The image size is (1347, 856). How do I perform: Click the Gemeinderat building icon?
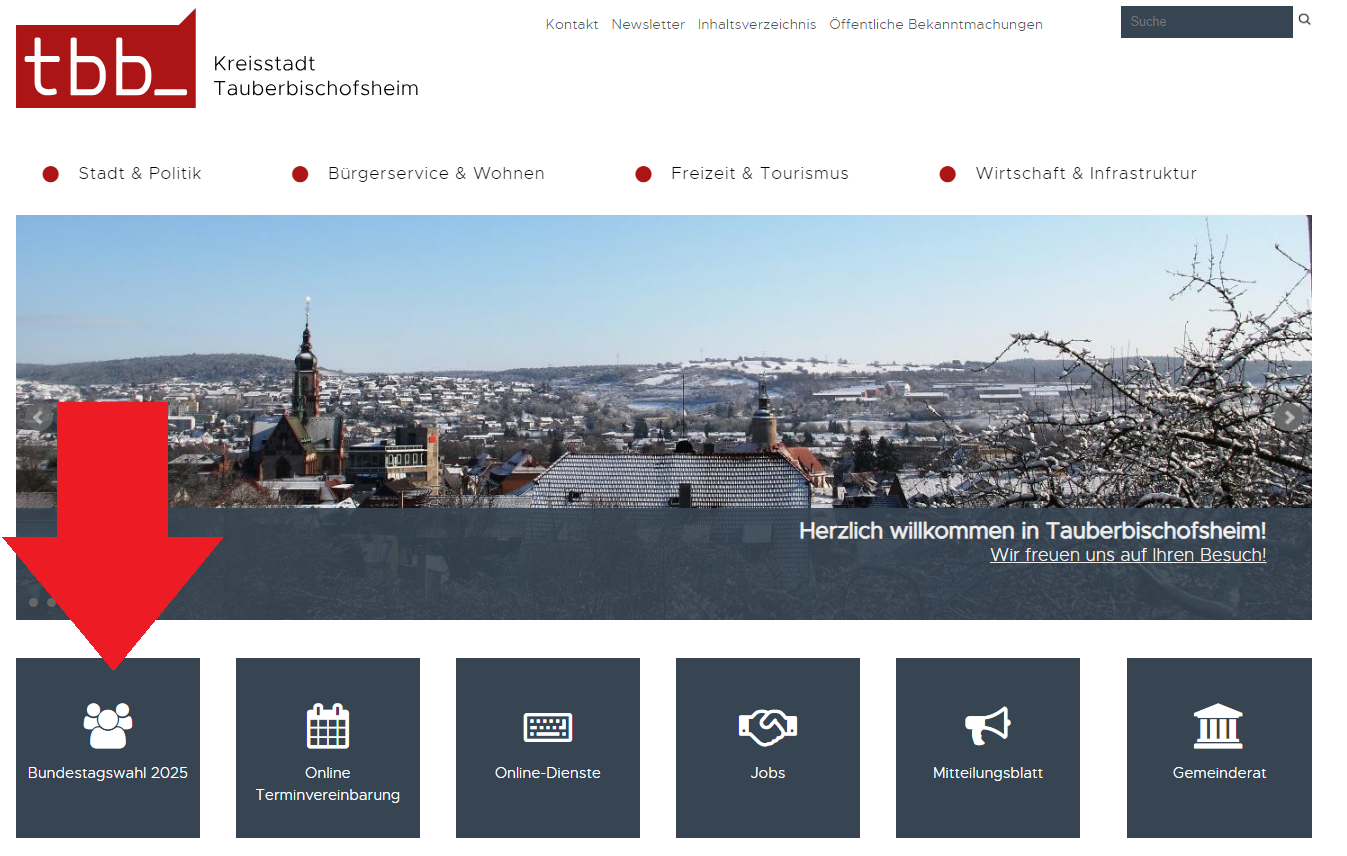pyautogui.click(x=1218, y=726)
